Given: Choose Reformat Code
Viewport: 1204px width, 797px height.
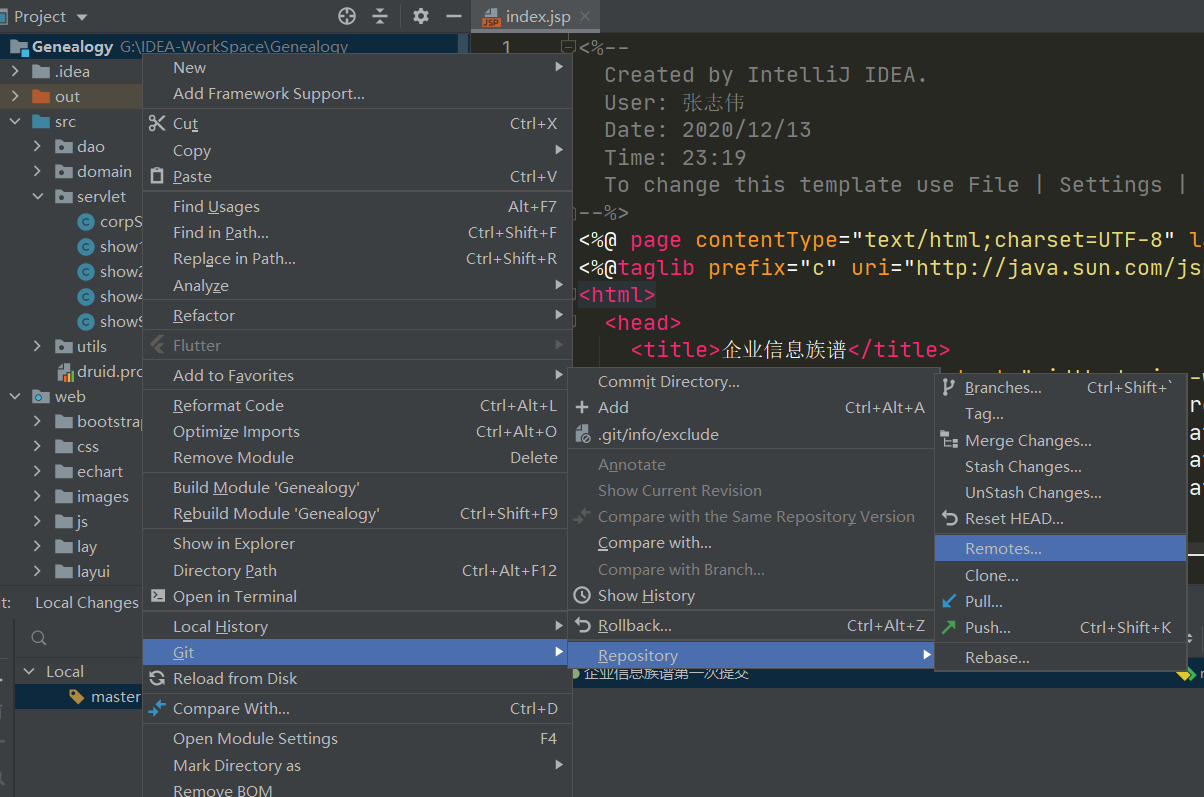Looking at the screenshot, I should [357, 405].
